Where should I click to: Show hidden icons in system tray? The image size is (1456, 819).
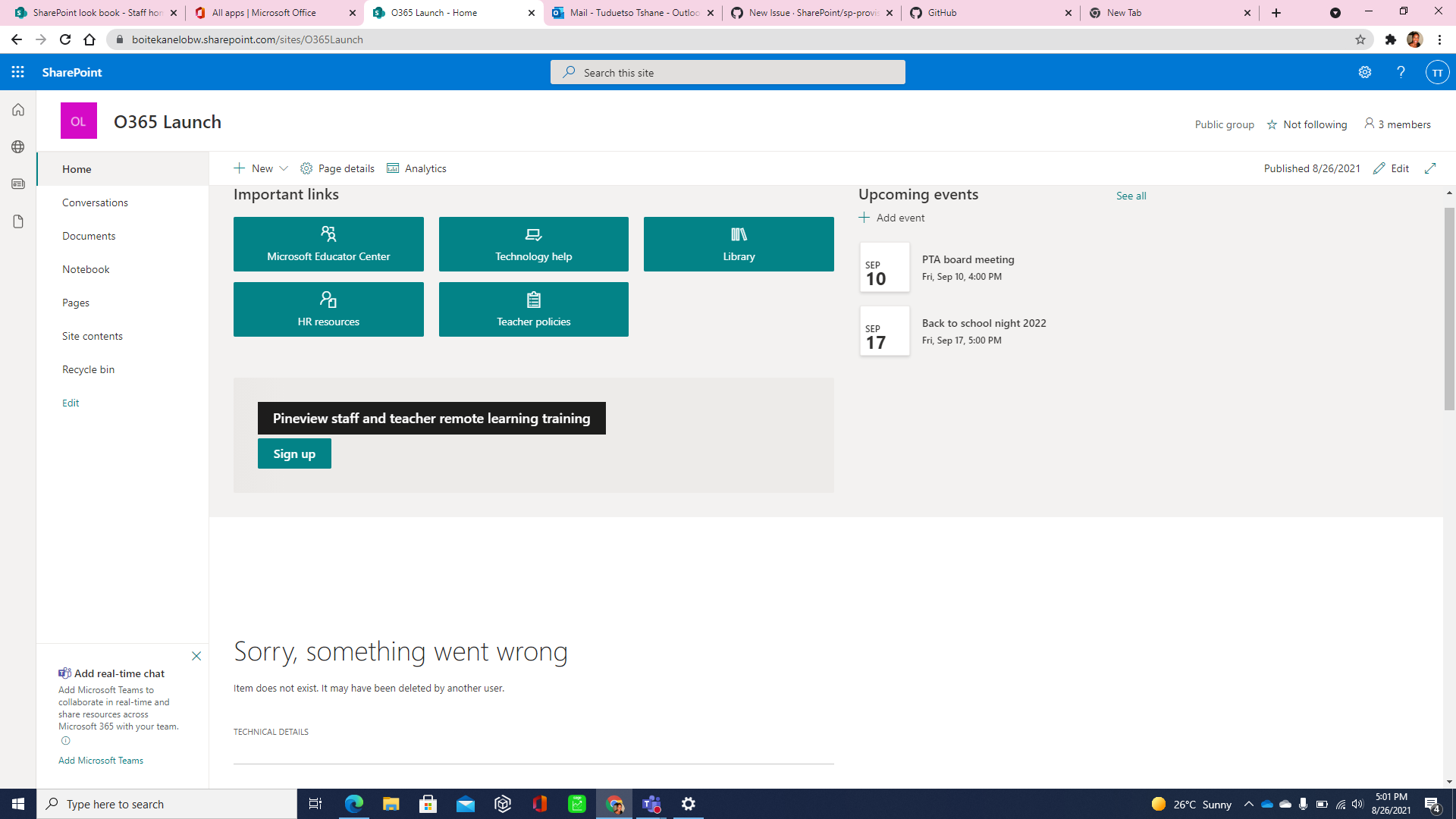[1250, 804]
